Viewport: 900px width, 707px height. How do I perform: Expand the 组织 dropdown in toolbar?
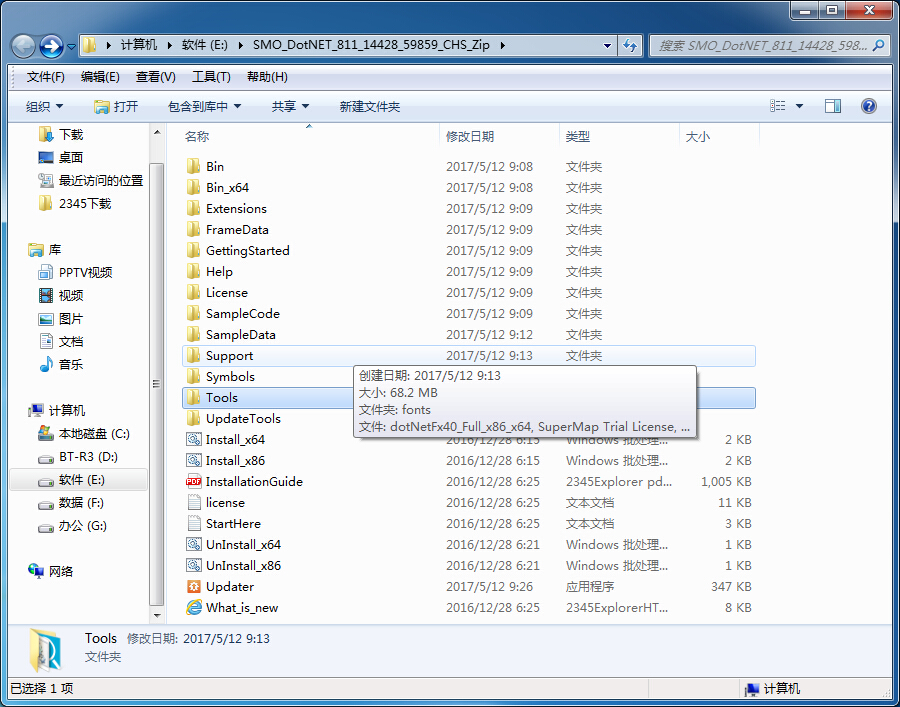[45, 106]
